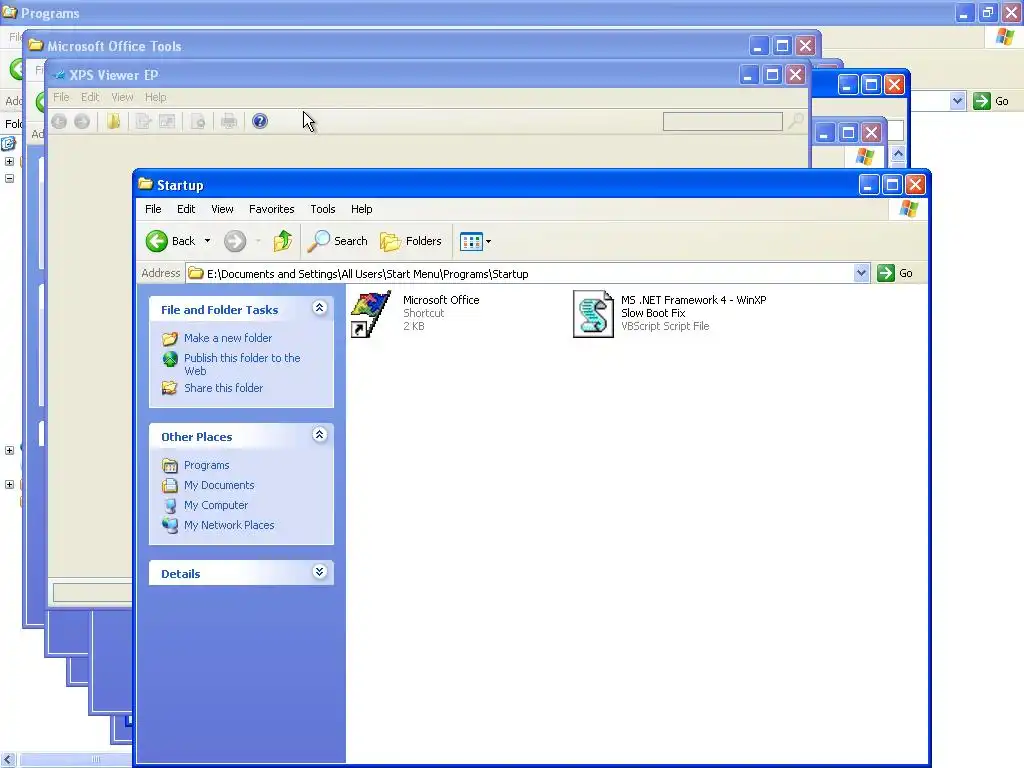The width and height of the screenshot is (1024, 768).
Task: Click the Windows flag logo in Startup window
Action: coord(908,209)
